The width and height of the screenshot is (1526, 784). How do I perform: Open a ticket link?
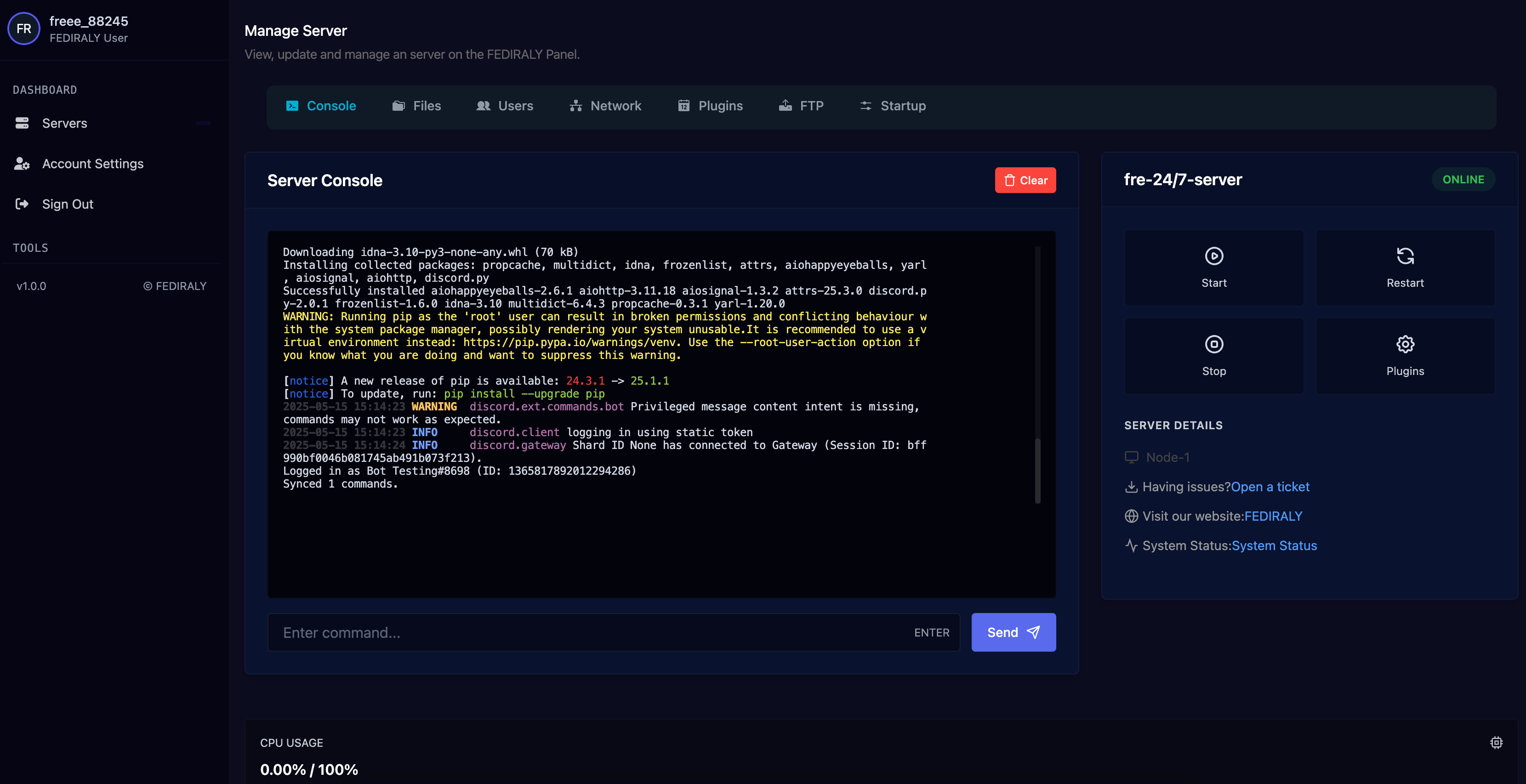[1270, 487]
